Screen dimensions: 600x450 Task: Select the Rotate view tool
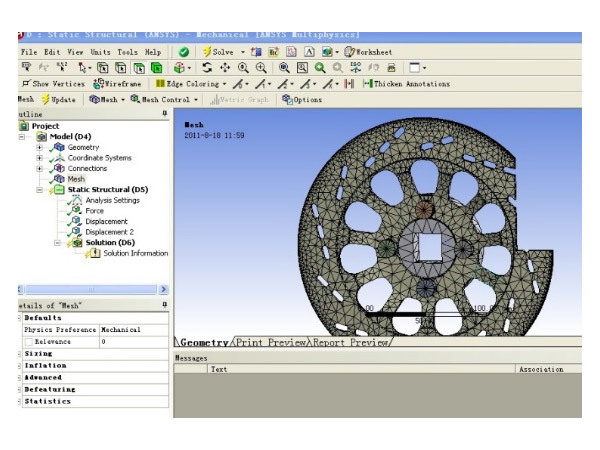tap(207, 68)
